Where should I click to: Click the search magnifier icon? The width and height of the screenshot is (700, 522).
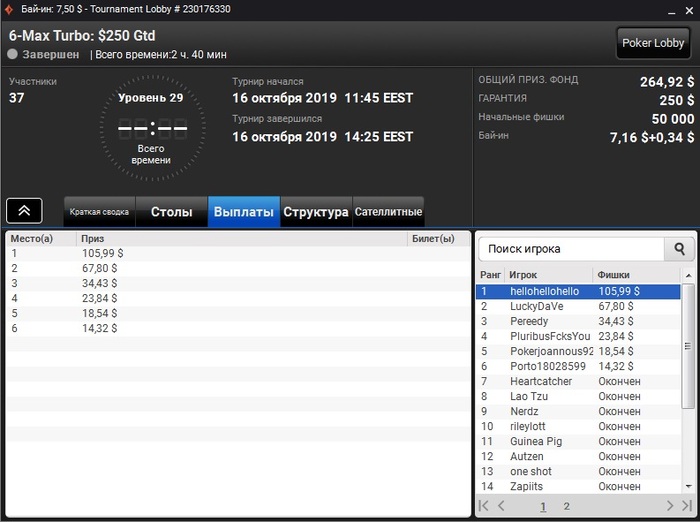coord(679,249)
